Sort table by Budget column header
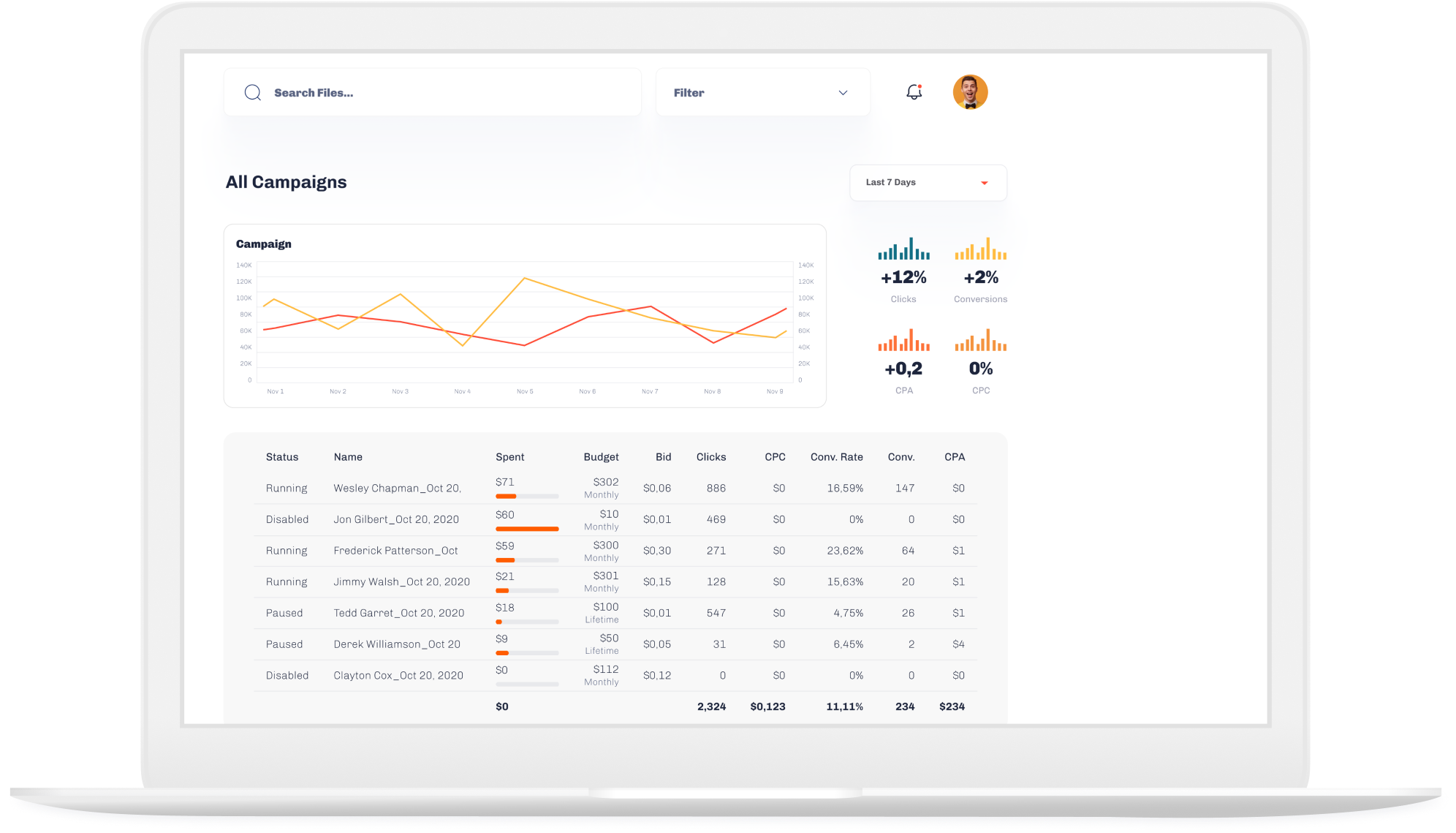 point(601,457)
